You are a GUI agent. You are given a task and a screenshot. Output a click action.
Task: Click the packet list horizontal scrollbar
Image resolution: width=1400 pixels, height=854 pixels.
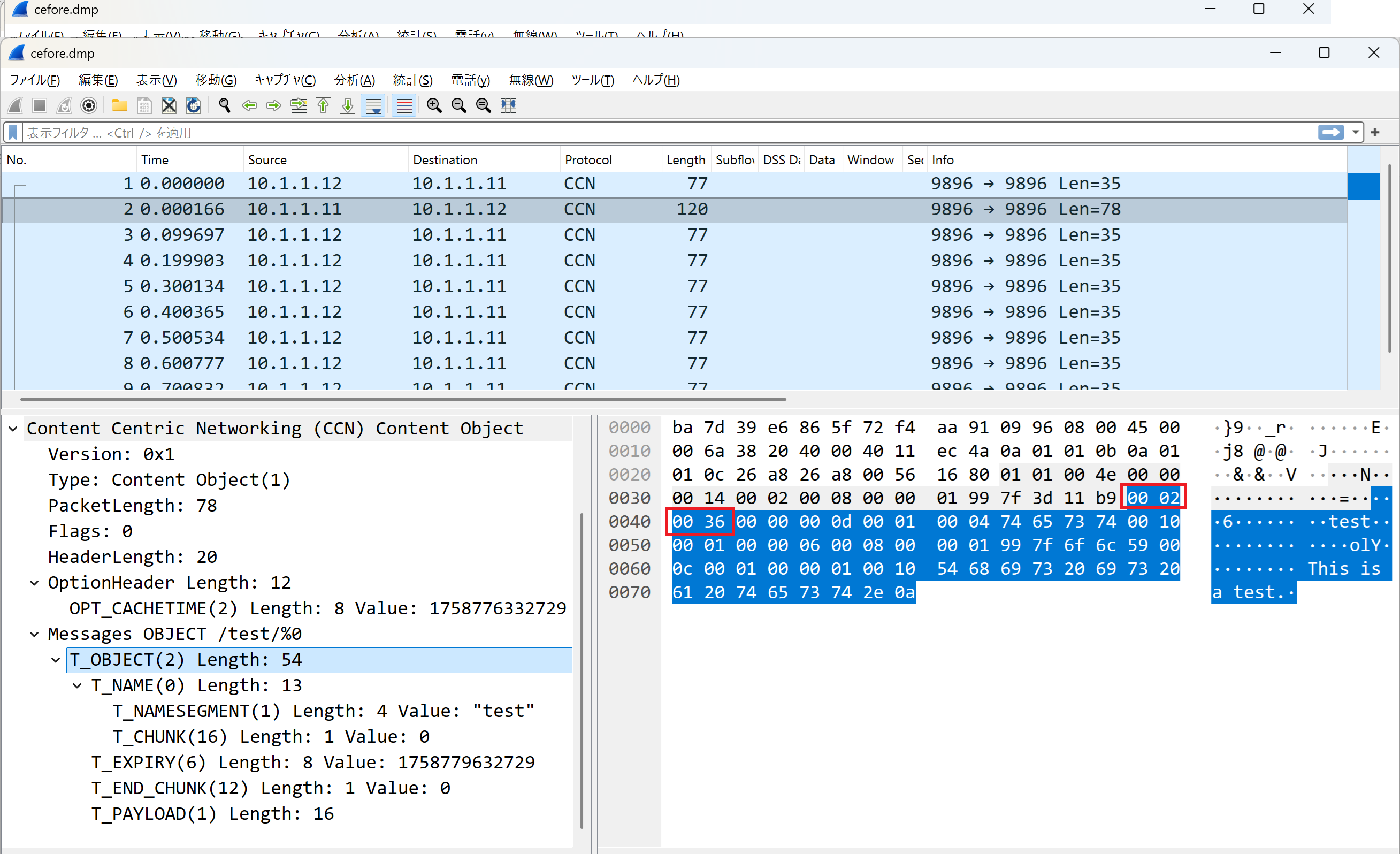point(403,399)
